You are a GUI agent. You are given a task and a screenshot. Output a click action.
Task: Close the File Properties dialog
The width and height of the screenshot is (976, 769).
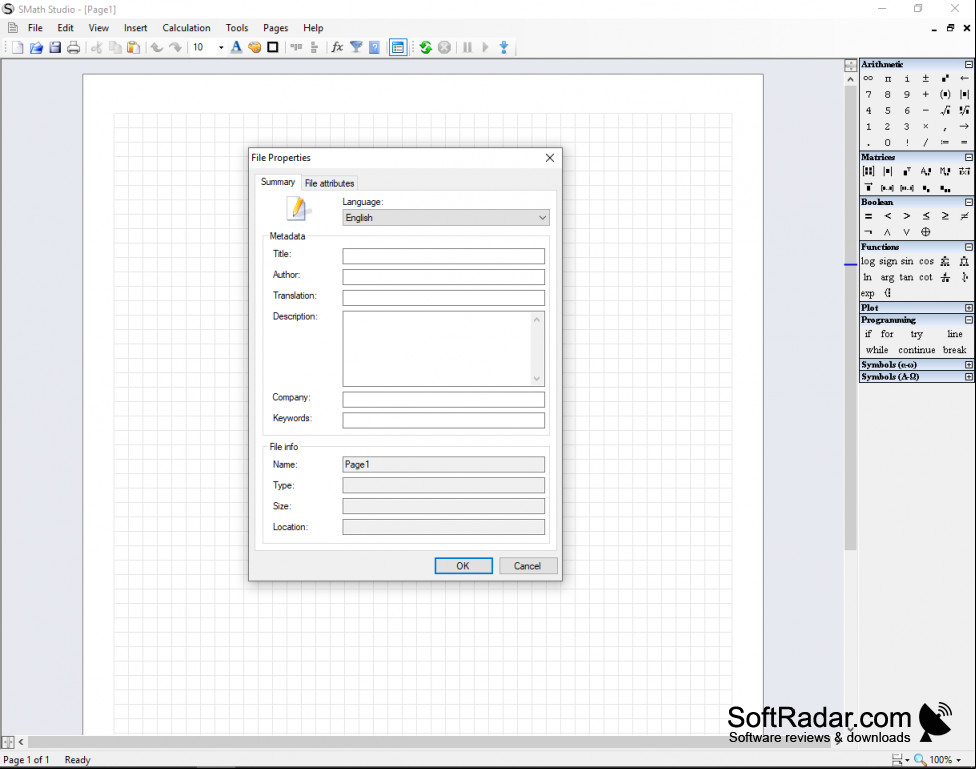click(550, 158)
